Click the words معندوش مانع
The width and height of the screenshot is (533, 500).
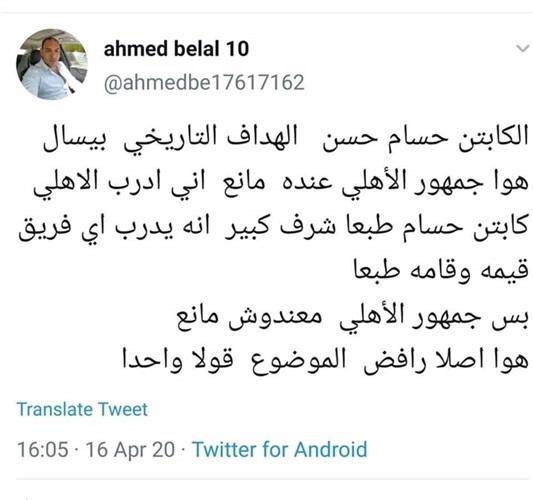pyautogui.click(x=249, y=317)
